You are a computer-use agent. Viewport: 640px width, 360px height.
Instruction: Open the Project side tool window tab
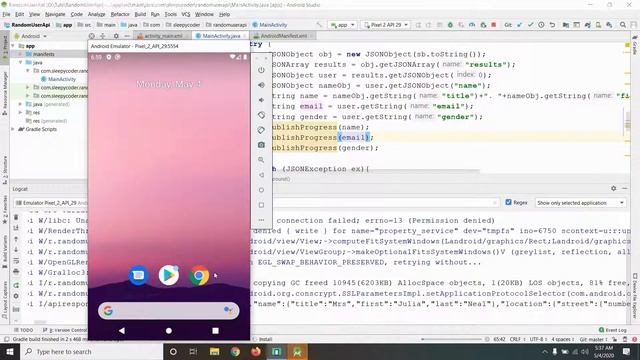coord(5,49)
